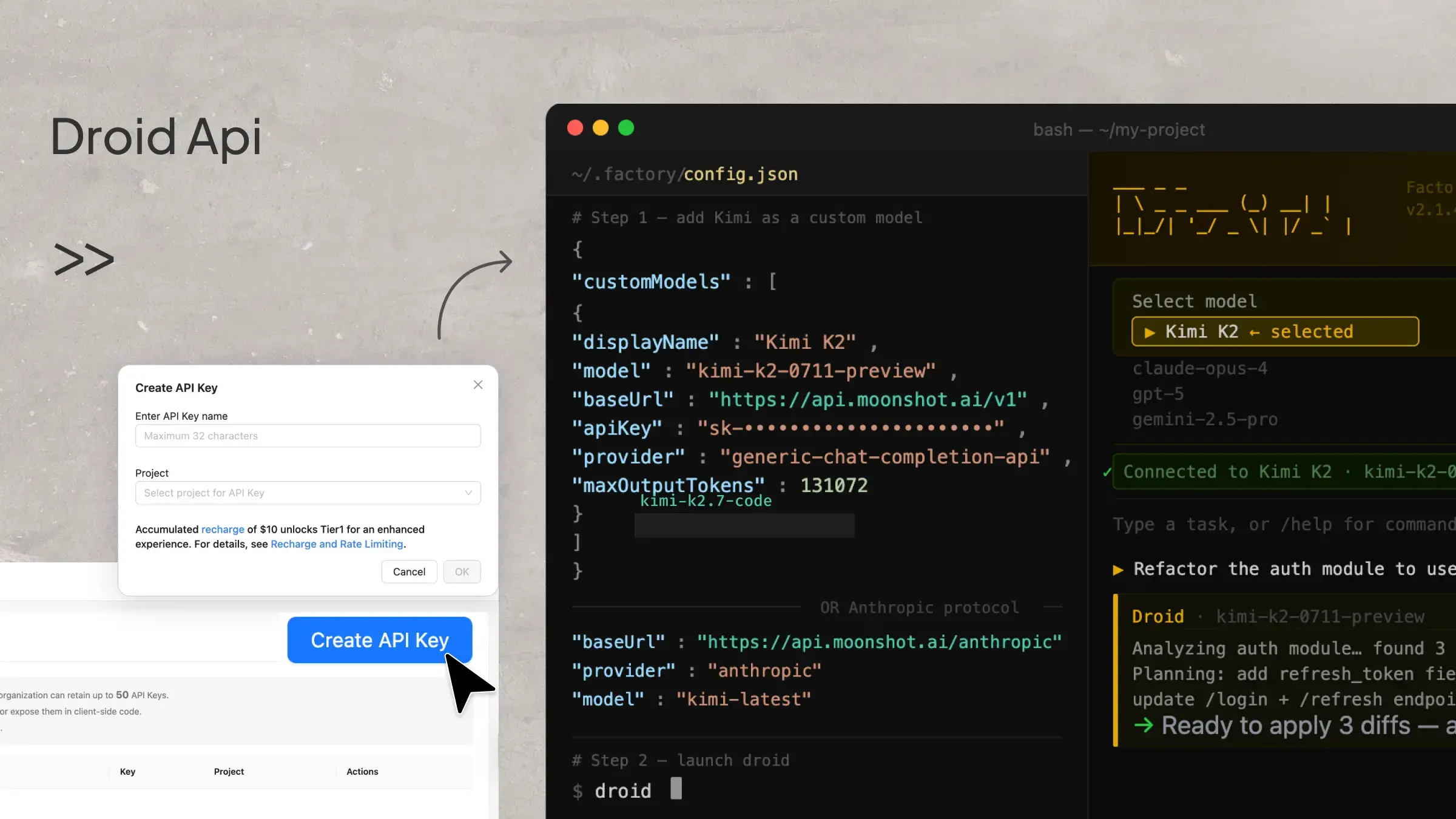Click the green maximize dot on terminal
1456x819 pixels.
click(626, 128)
